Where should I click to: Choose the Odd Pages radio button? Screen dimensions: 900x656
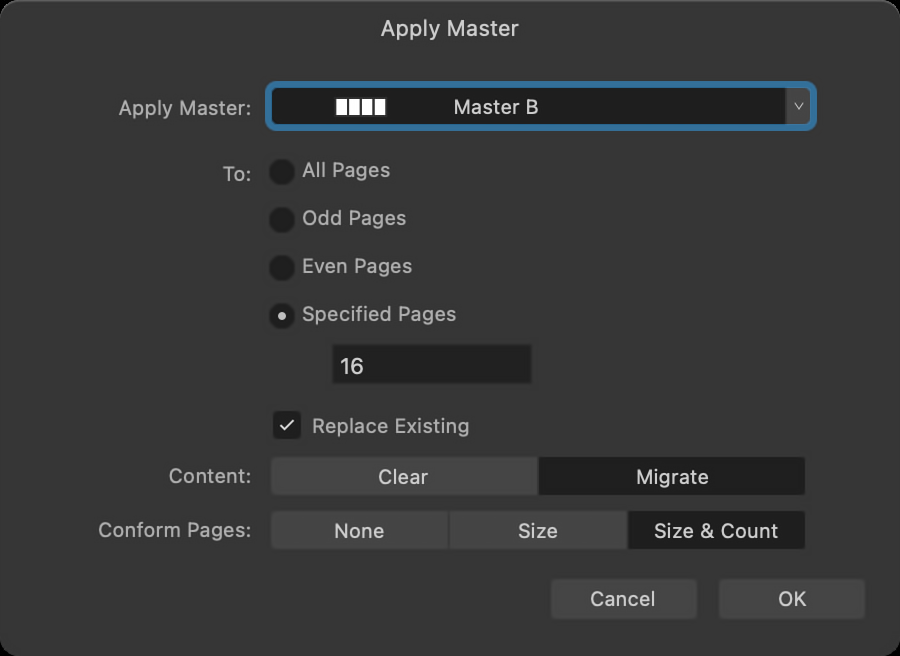(x=283, y=219)
